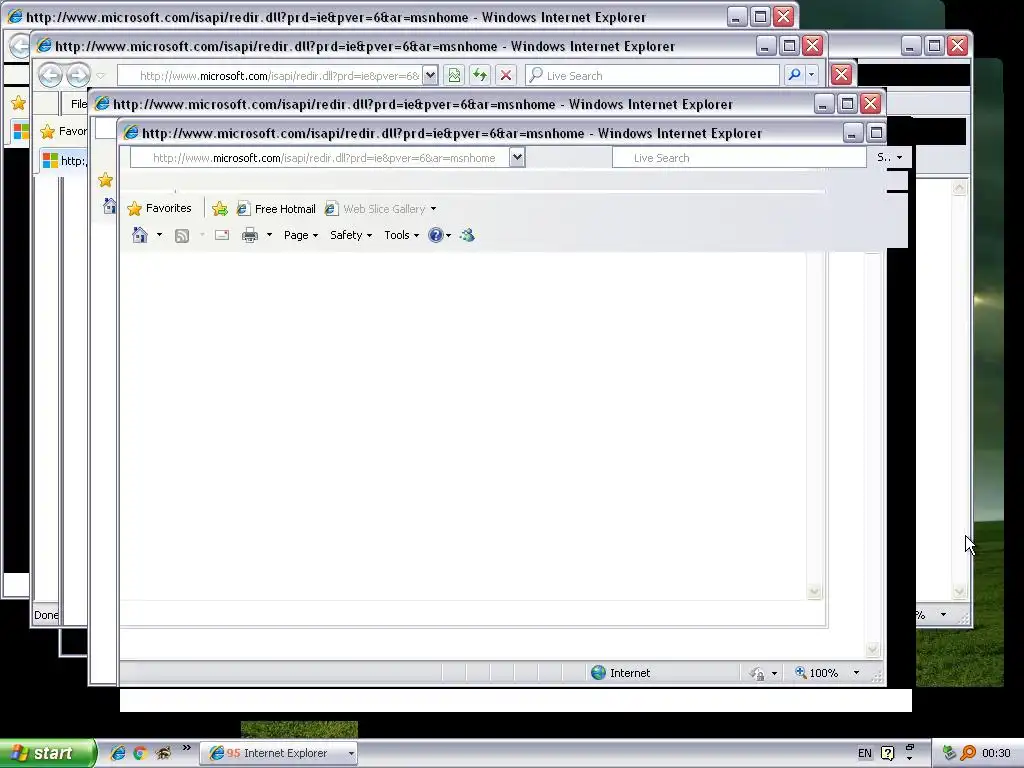Click the IE logo in front window title bar
1024x768 pixels.
(131, 133)
